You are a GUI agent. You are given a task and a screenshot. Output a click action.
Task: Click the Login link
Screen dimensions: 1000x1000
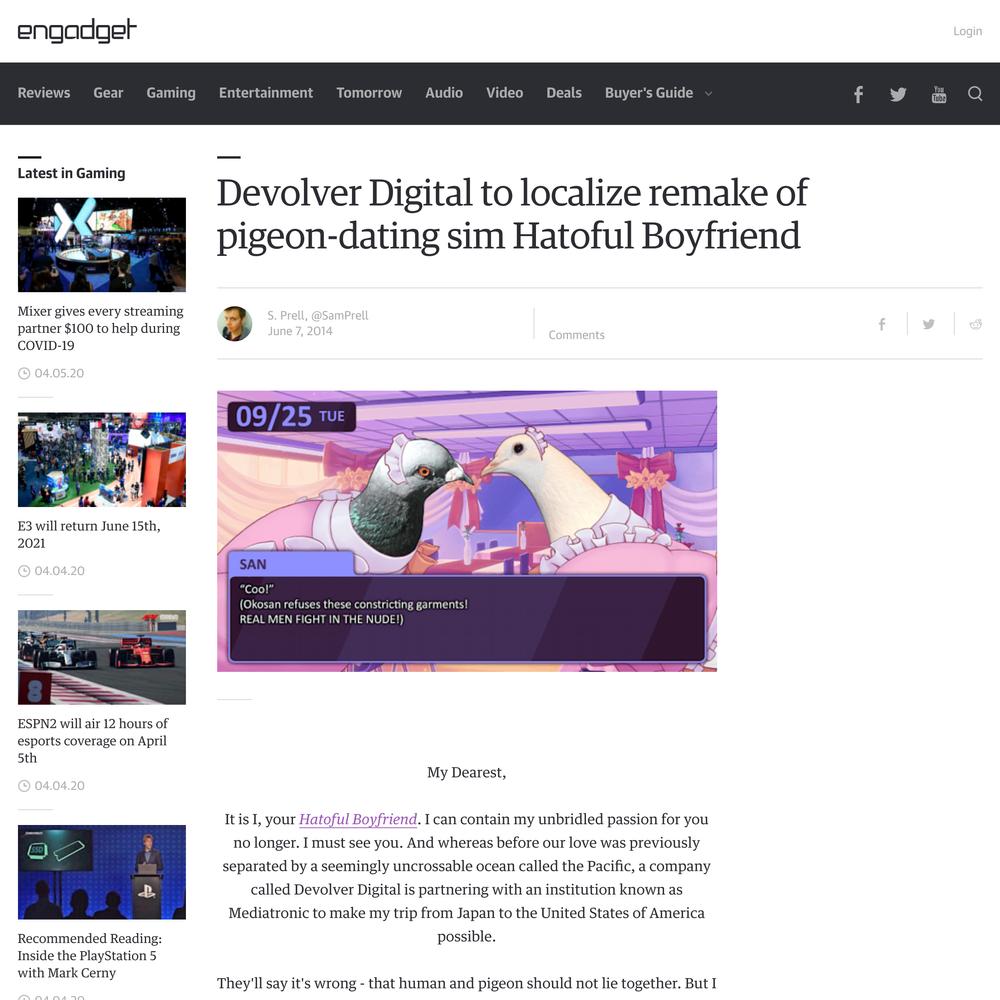coord(967,31)
